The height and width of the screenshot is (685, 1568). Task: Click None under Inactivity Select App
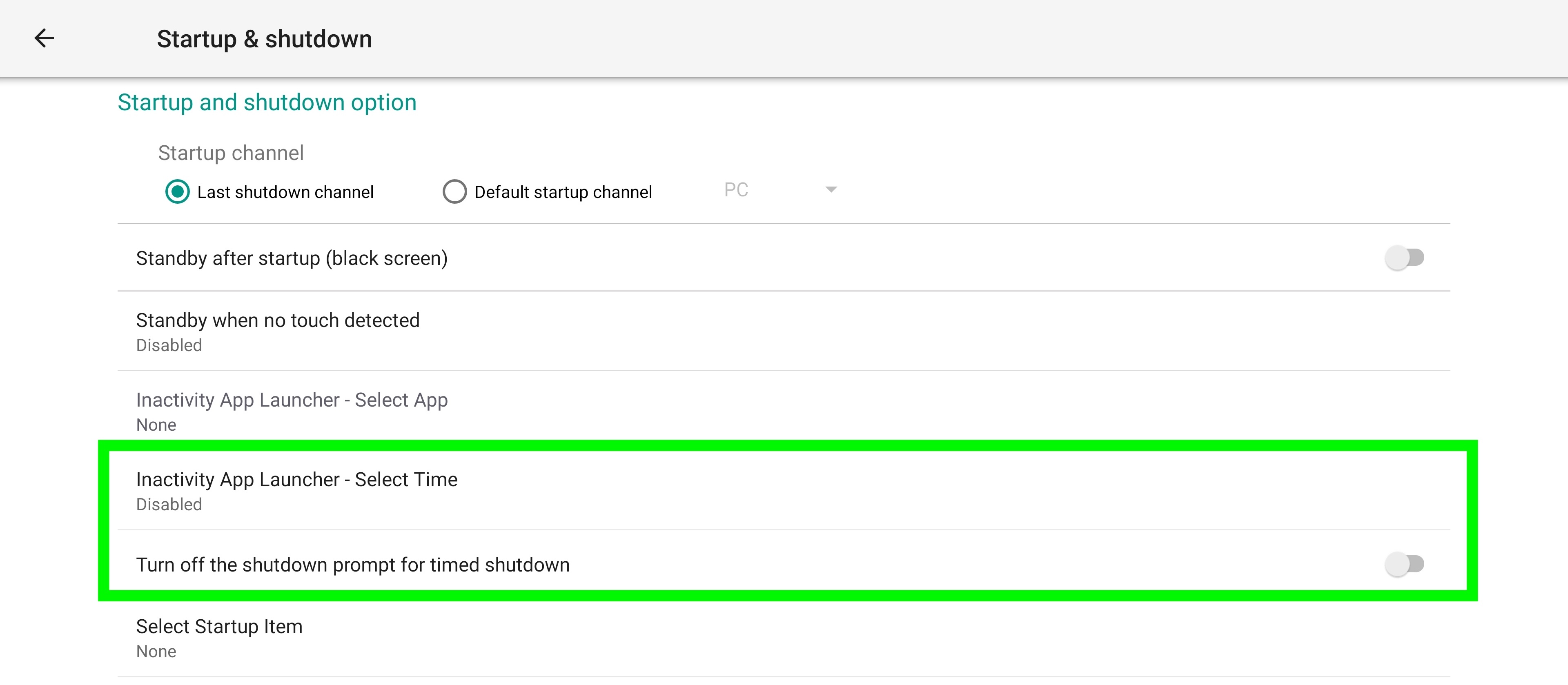[x=156, y=425]
